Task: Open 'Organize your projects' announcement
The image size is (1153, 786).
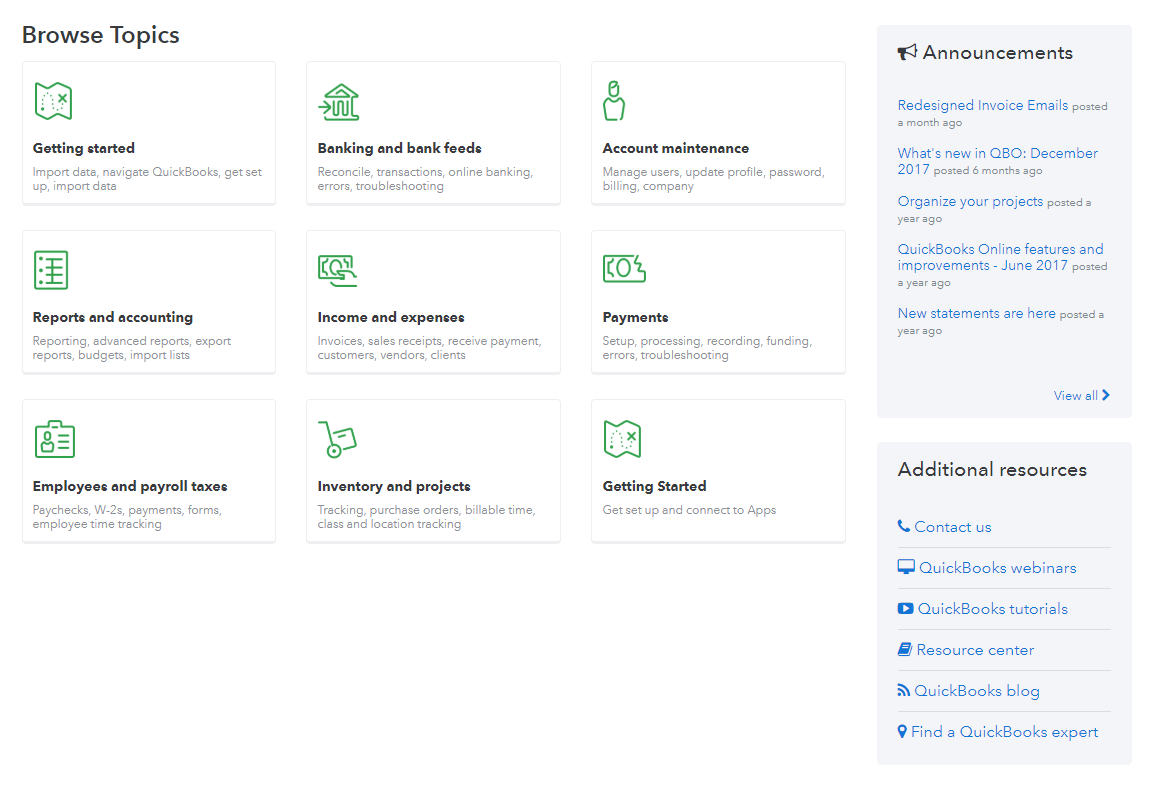Action: [x=970, y=201]
